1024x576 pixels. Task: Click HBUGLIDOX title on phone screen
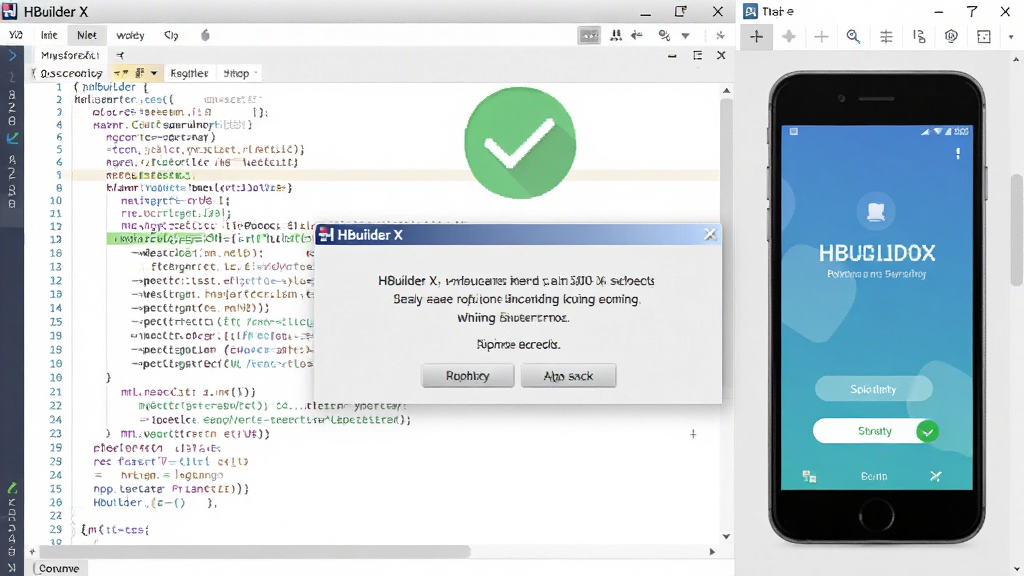click(x=876, y=253)
